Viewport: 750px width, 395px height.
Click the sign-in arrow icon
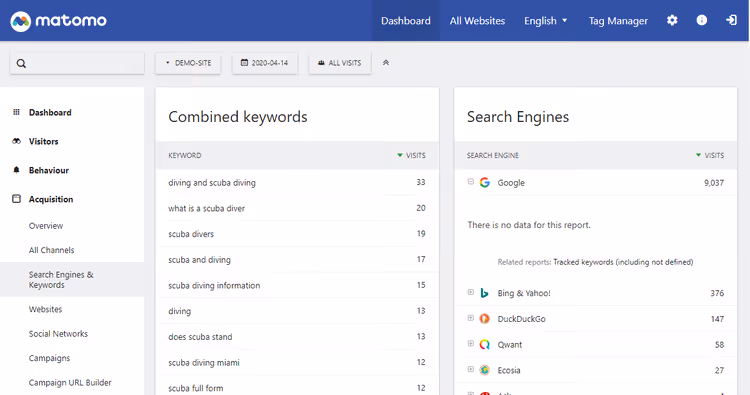[x=731, y=20]
